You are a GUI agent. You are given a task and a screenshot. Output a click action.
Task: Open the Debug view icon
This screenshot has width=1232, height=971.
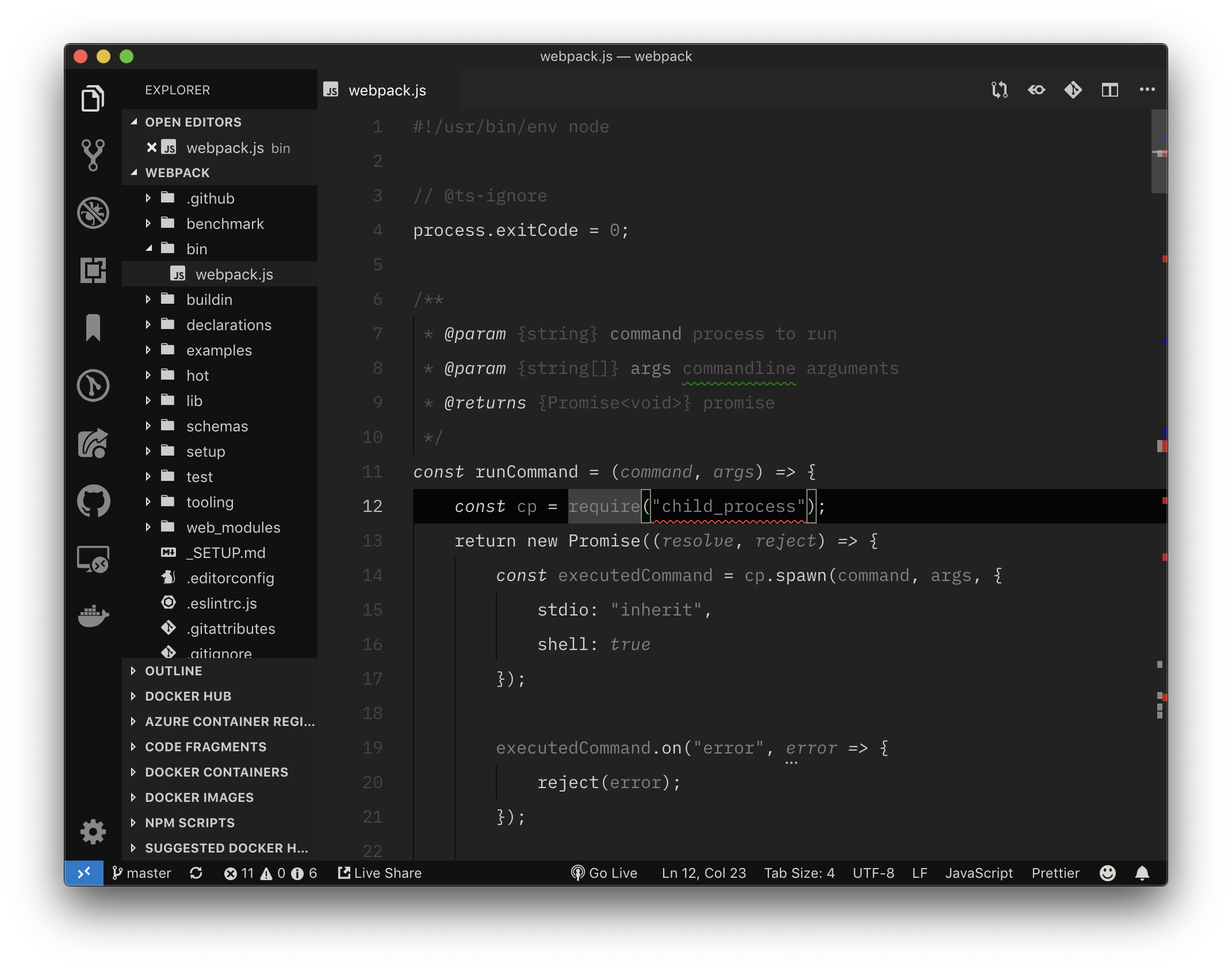tap(93, 213)
